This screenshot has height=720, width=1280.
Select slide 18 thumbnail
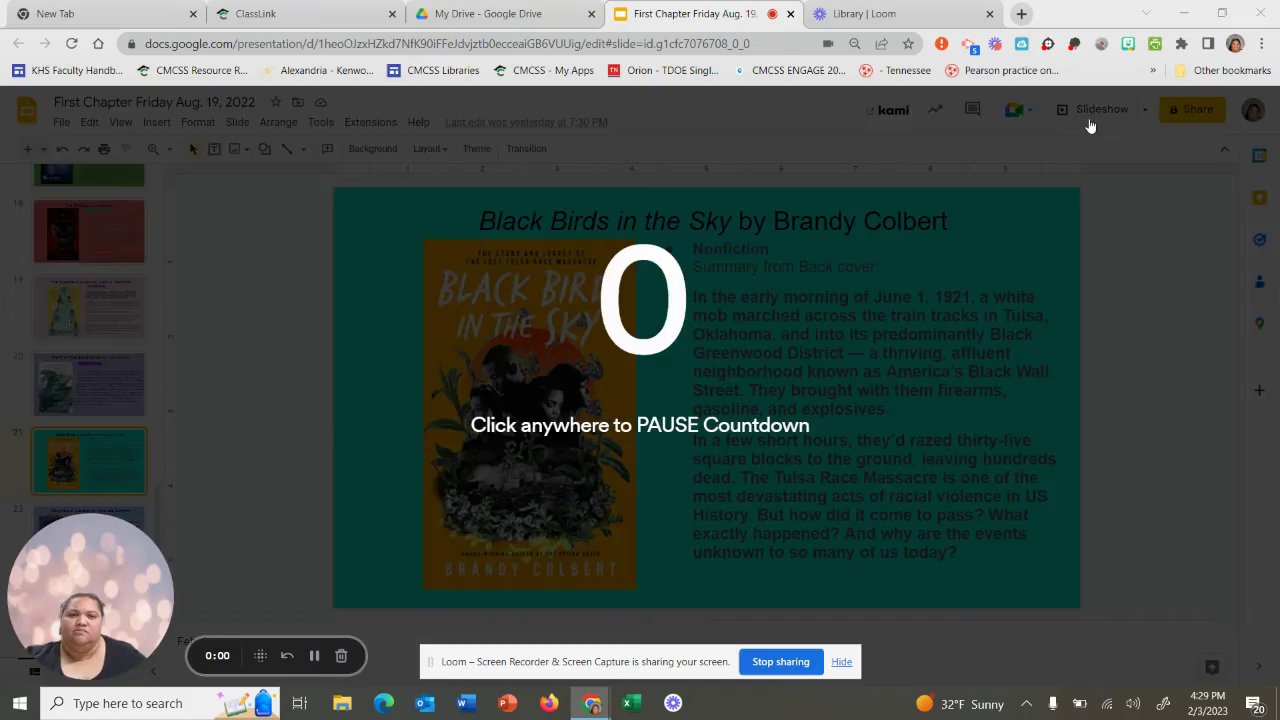(x=89, y=232)
